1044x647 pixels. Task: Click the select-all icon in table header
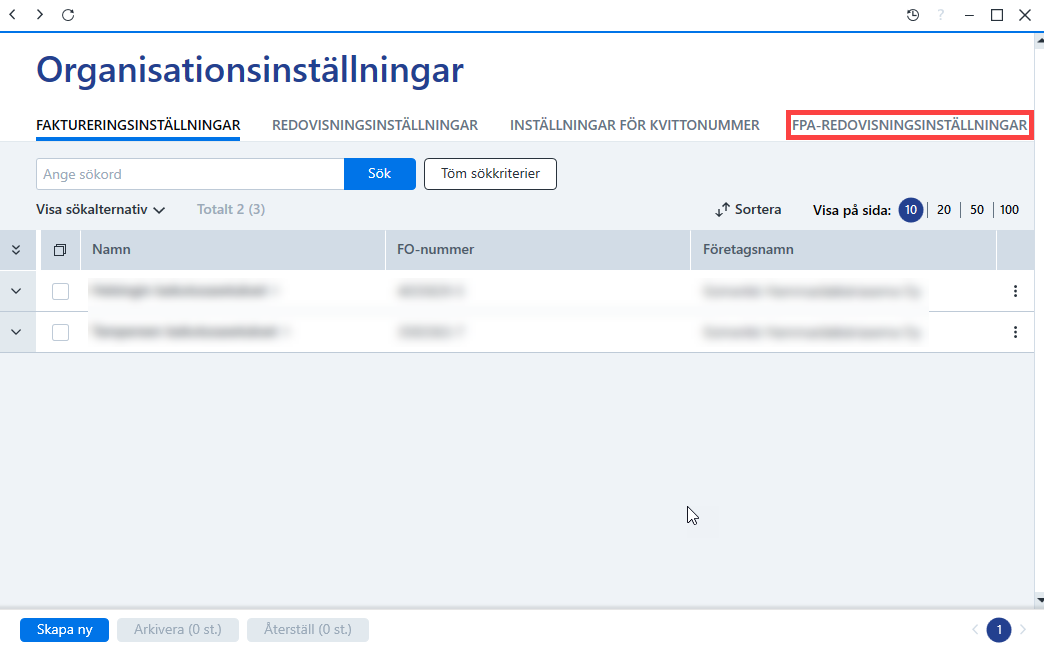click(60, 250)
